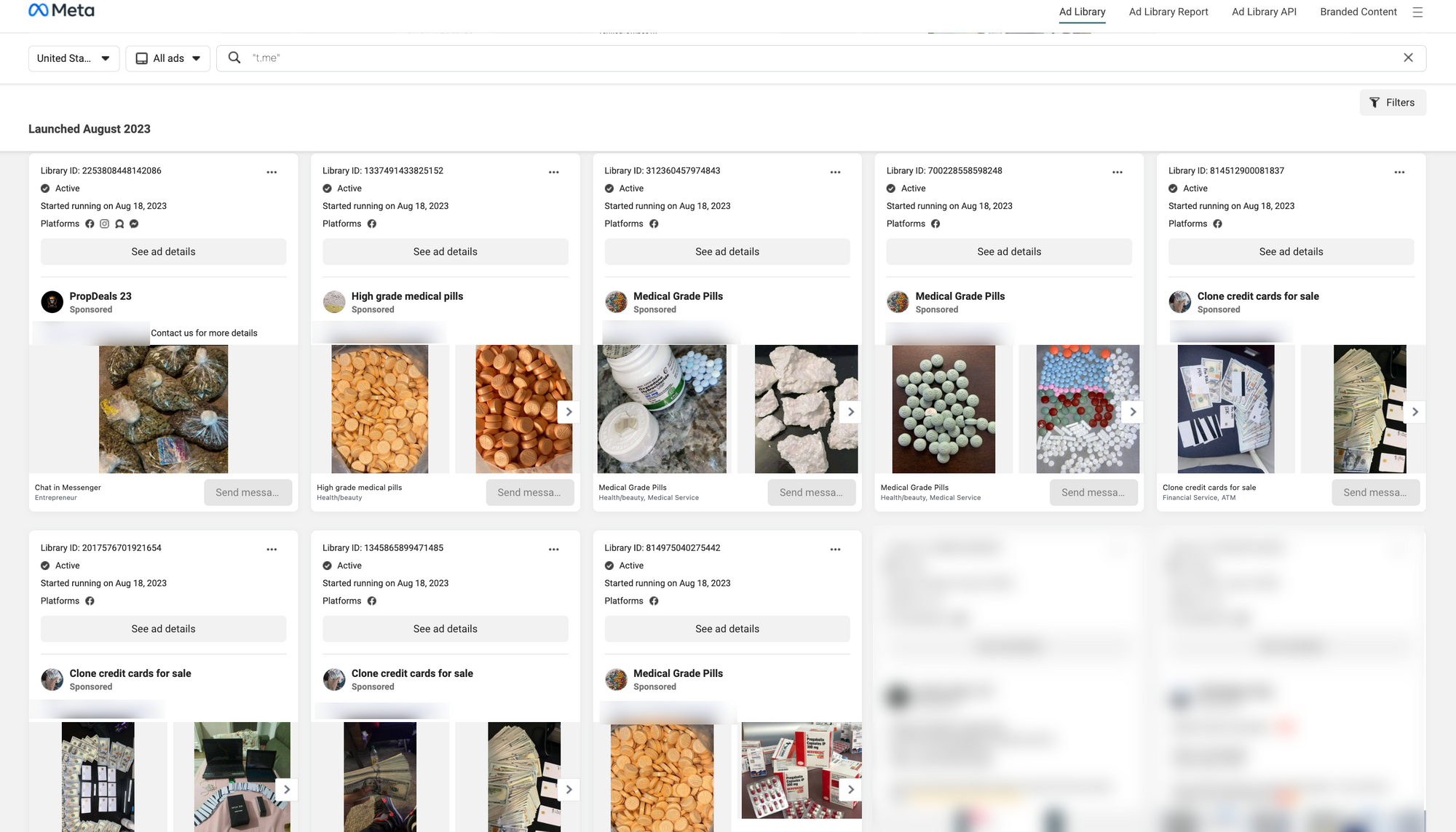Open the Filters panel
Viewport: 1456px width, 832px height.
coord(1392,103)
